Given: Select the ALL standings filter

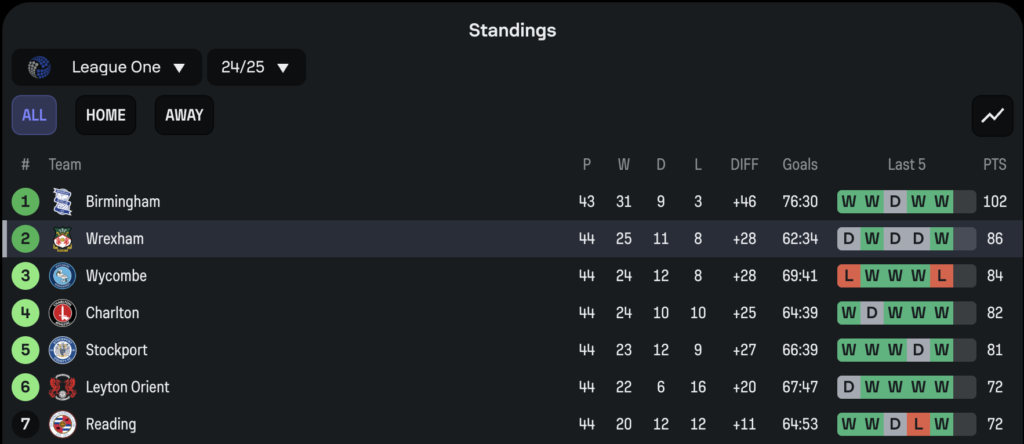Looking at the screenshot, I should [x=34, y=116].
